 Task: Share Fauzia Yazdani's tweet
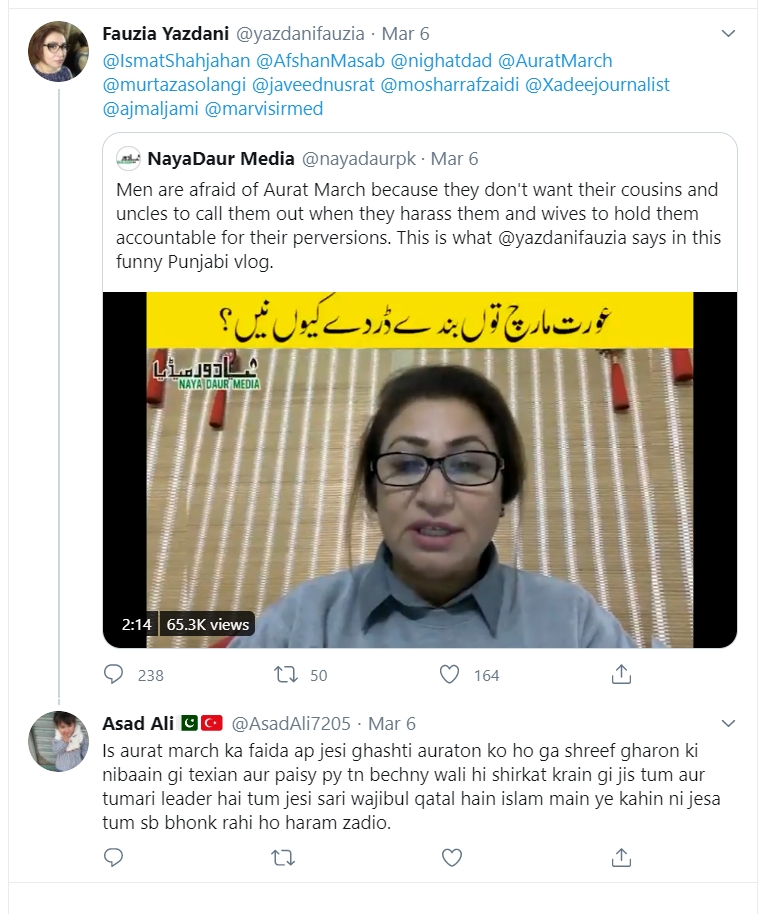pyautogui.click(x=621, y=674)
